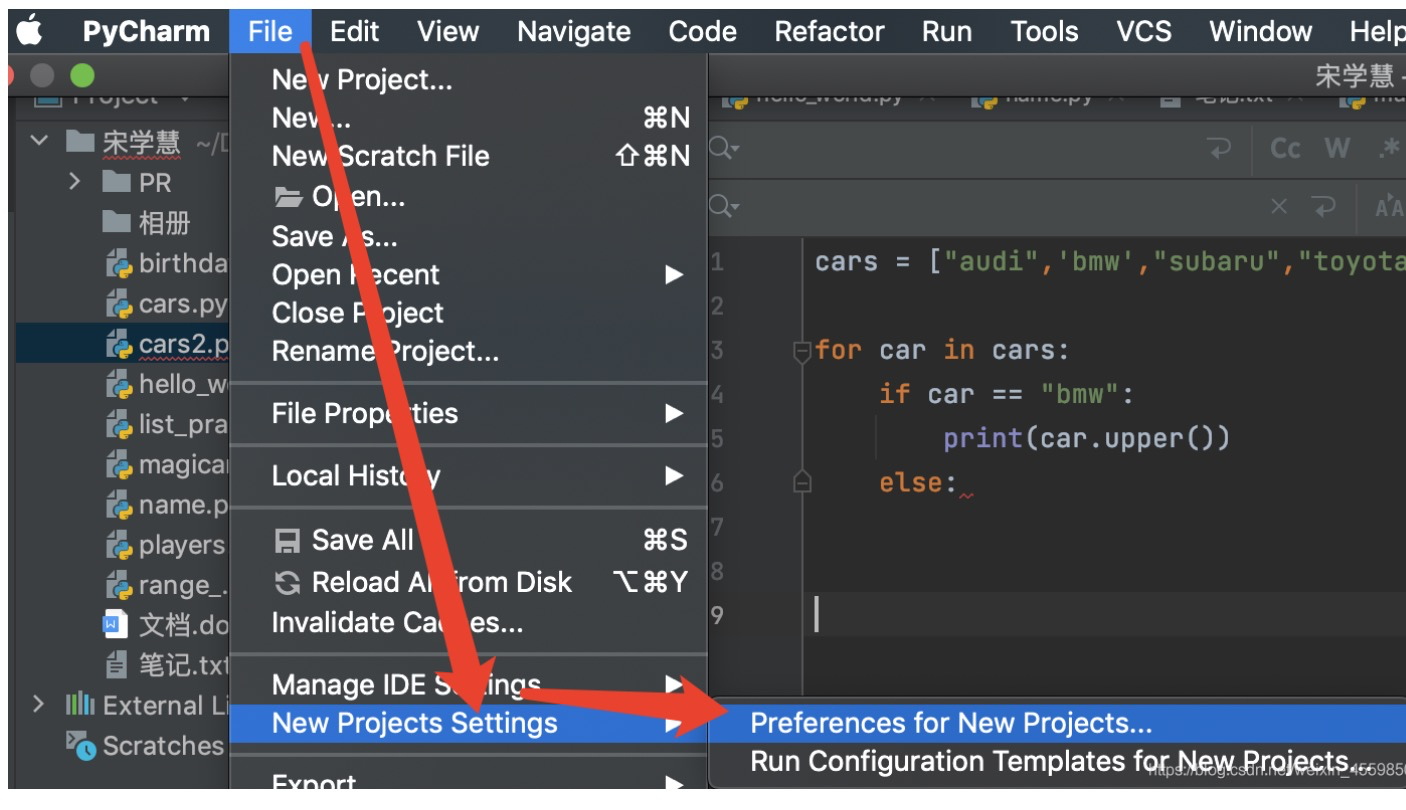1406x810 pixels.
Task: Toggle whole Words (W) search option
Action: pos(1337,149)
